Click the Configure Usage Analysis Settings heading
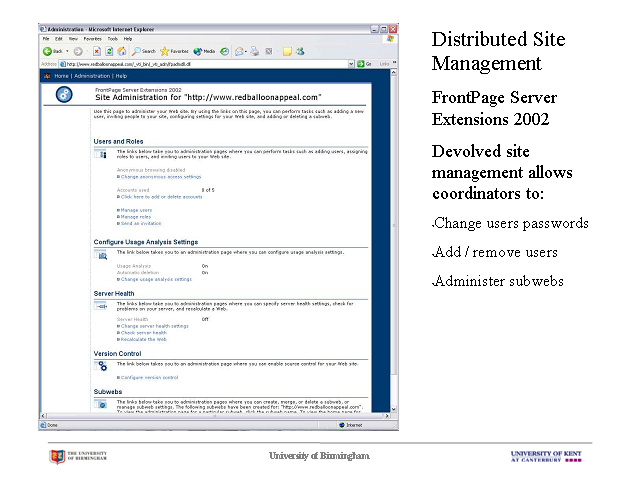 (x=146, y=242)
